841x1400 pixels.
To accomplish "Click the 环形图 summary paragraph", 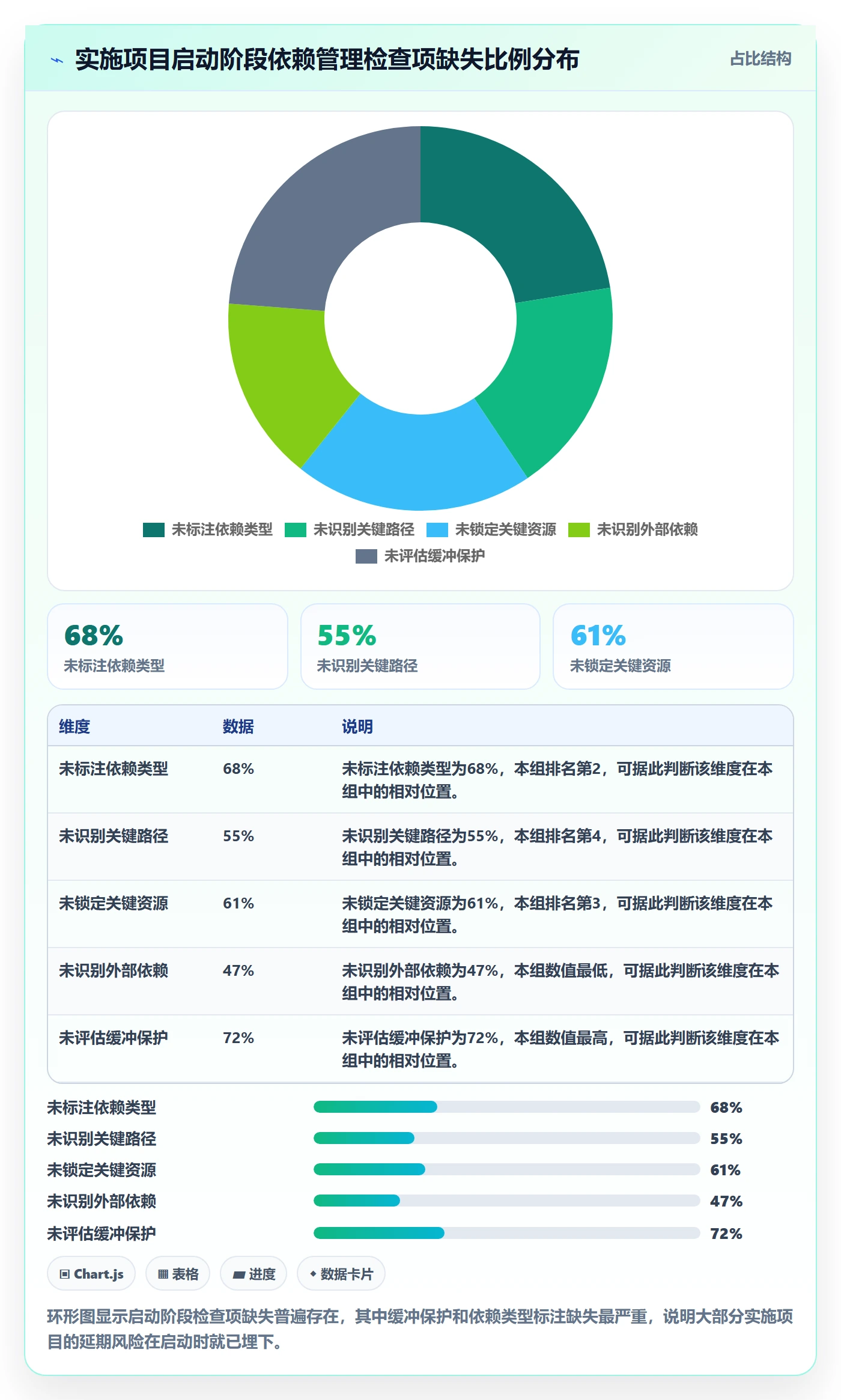I will [421, 1329].
